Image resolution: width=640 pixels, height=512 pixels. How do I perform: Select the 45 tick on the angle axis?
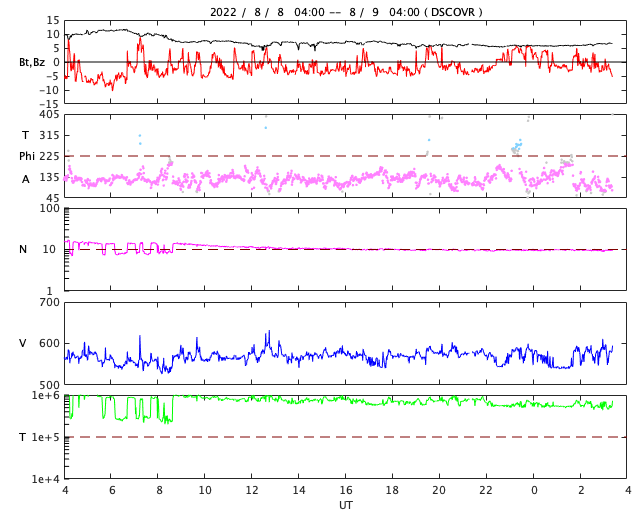click(53, 198)
